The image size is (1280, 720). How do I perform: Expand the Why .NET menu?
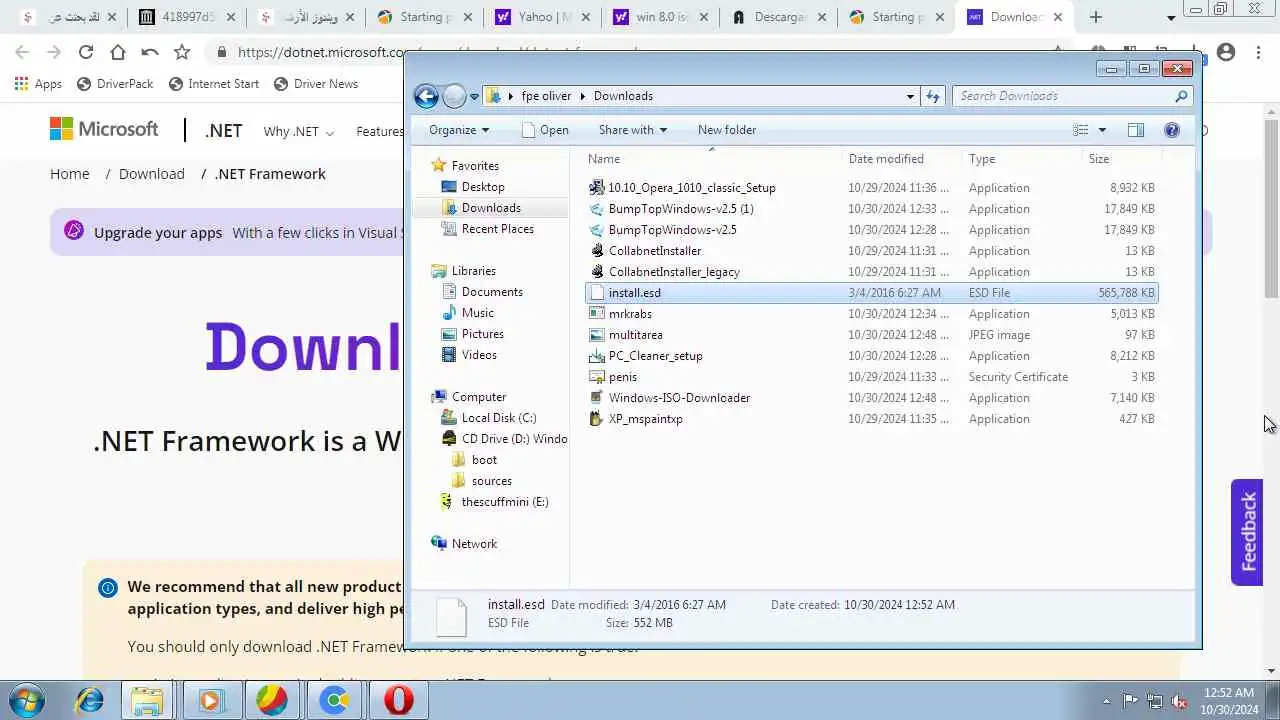[x=298, y=131]
